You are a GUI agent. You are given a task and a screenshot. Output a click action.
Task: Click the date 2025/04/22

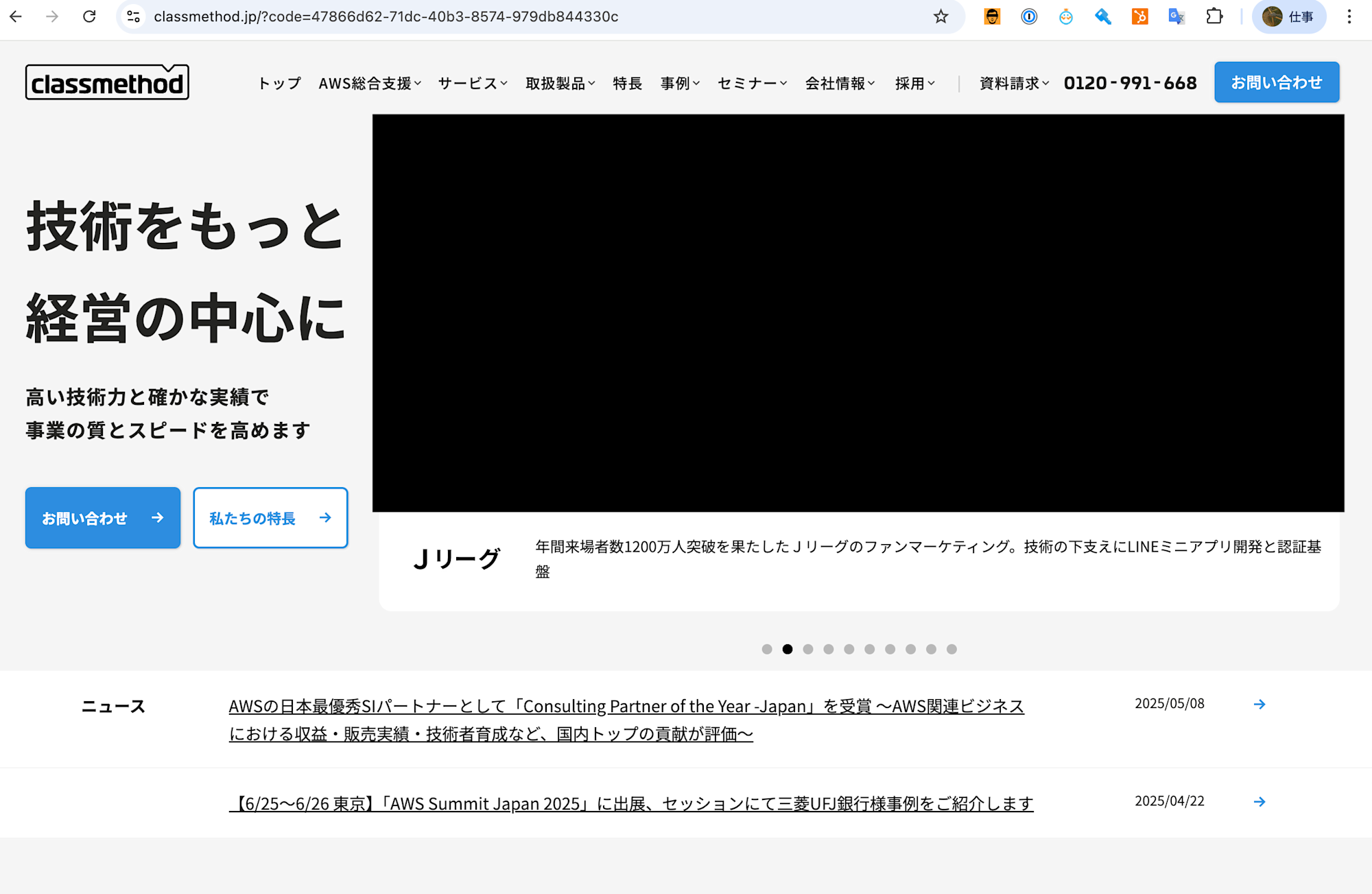click(1170, 801)
